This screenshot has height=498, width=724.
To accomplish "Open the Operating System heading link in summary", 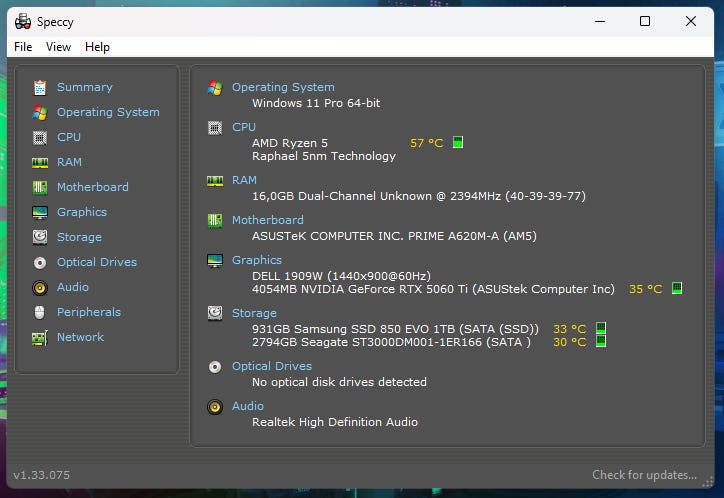I will [283, 87].
